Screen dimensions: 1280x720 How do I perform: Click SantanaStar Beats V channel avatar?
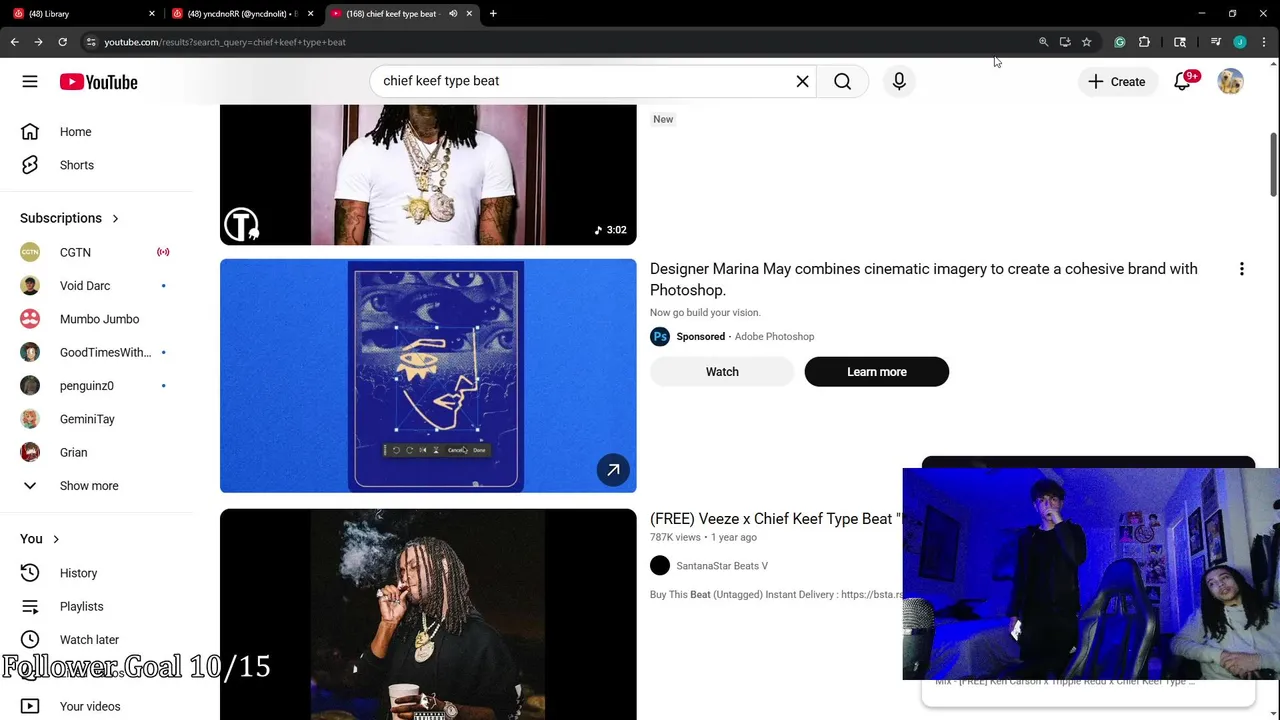tap(660, 566)
